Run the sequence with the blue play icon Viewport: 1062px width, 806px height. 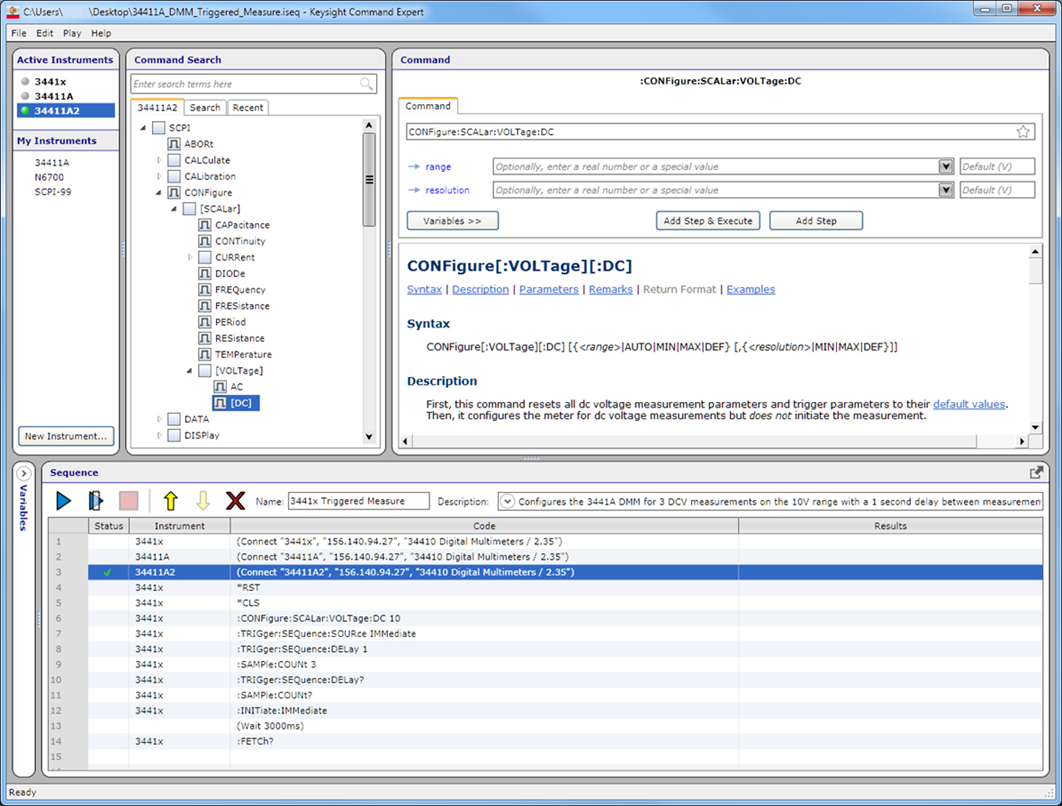click(x=64, y=501)
